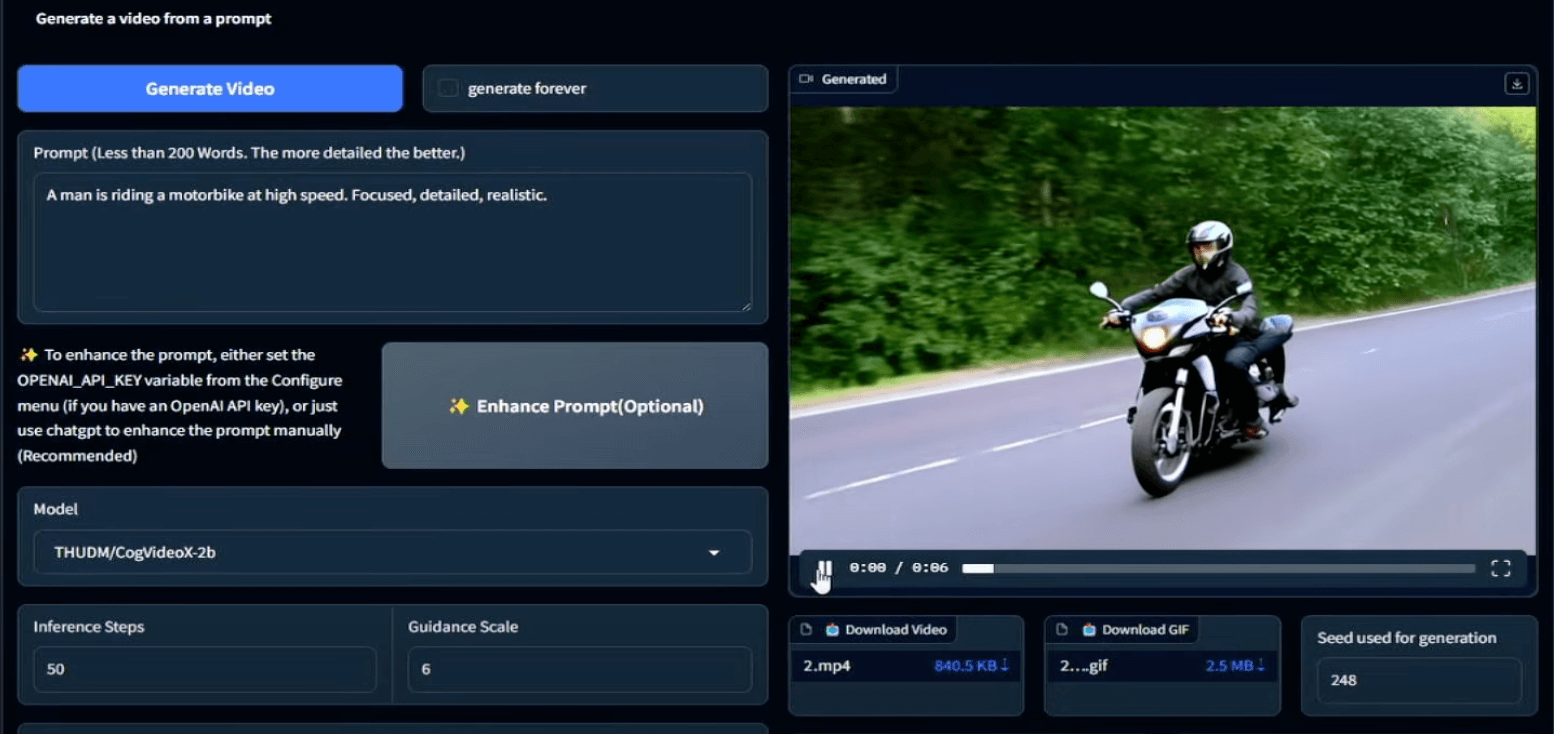Image resolution: width=1554 pixels, height=734 pixels.
Task: Click the download arrow next to 840.5 KB
Action: [1006, 666]
